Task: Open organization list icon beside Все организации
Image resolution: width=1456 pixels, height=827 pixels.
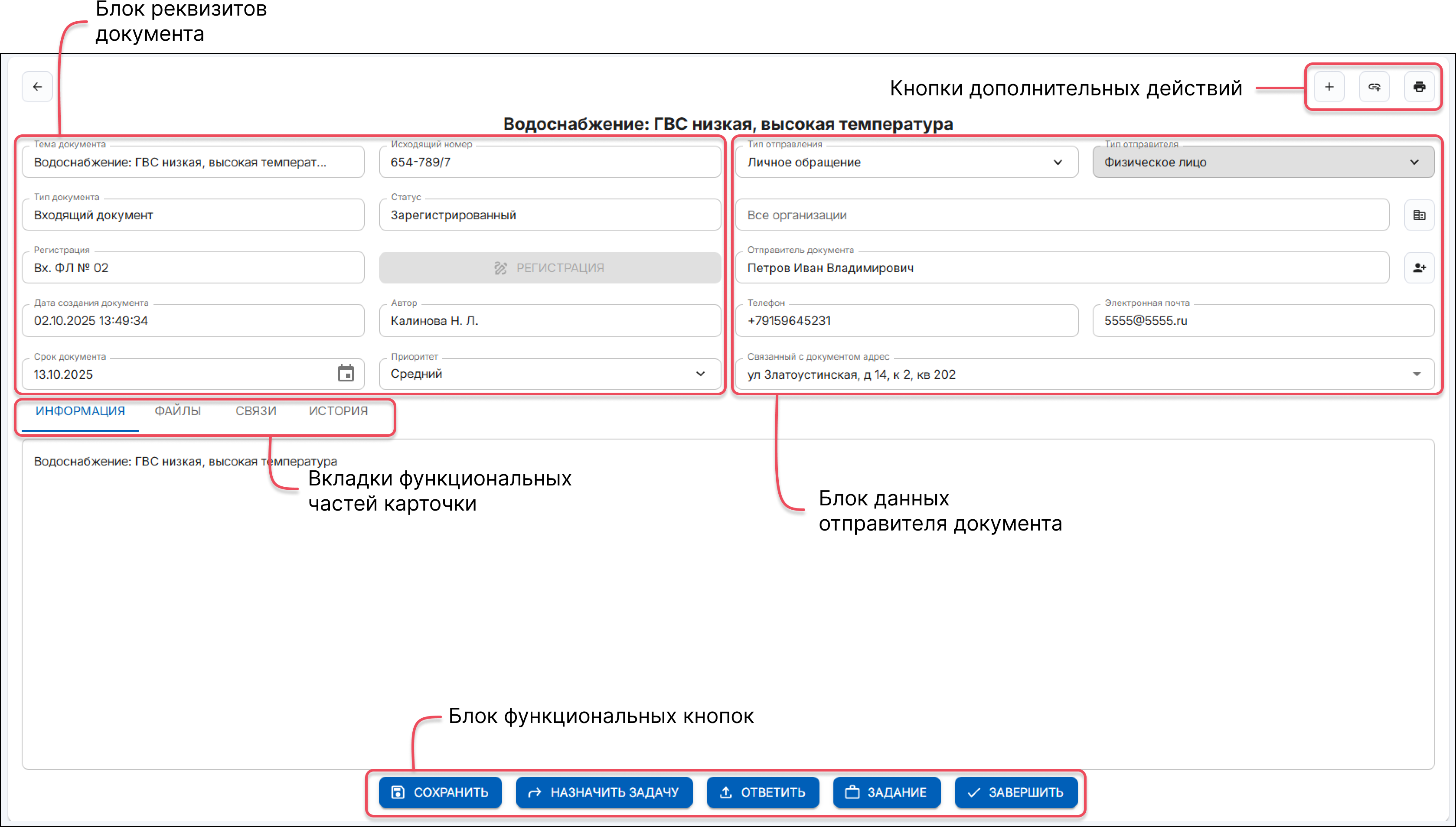Action: [x=1419, y=215]
